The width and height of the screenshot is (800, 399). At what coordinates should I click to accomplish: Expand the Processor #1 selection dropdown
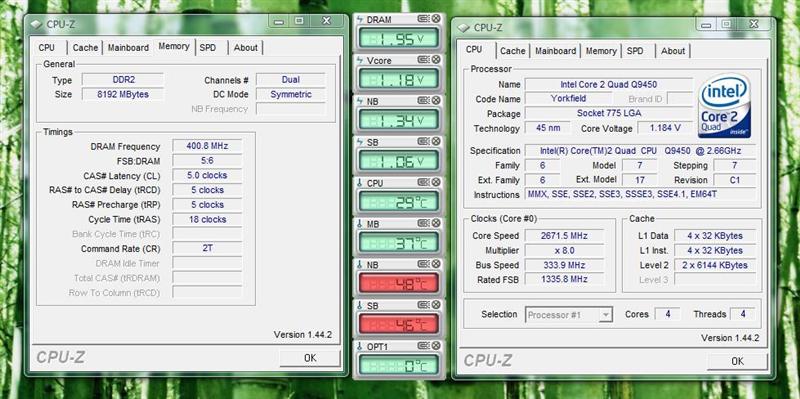click(x=605, y=315)
